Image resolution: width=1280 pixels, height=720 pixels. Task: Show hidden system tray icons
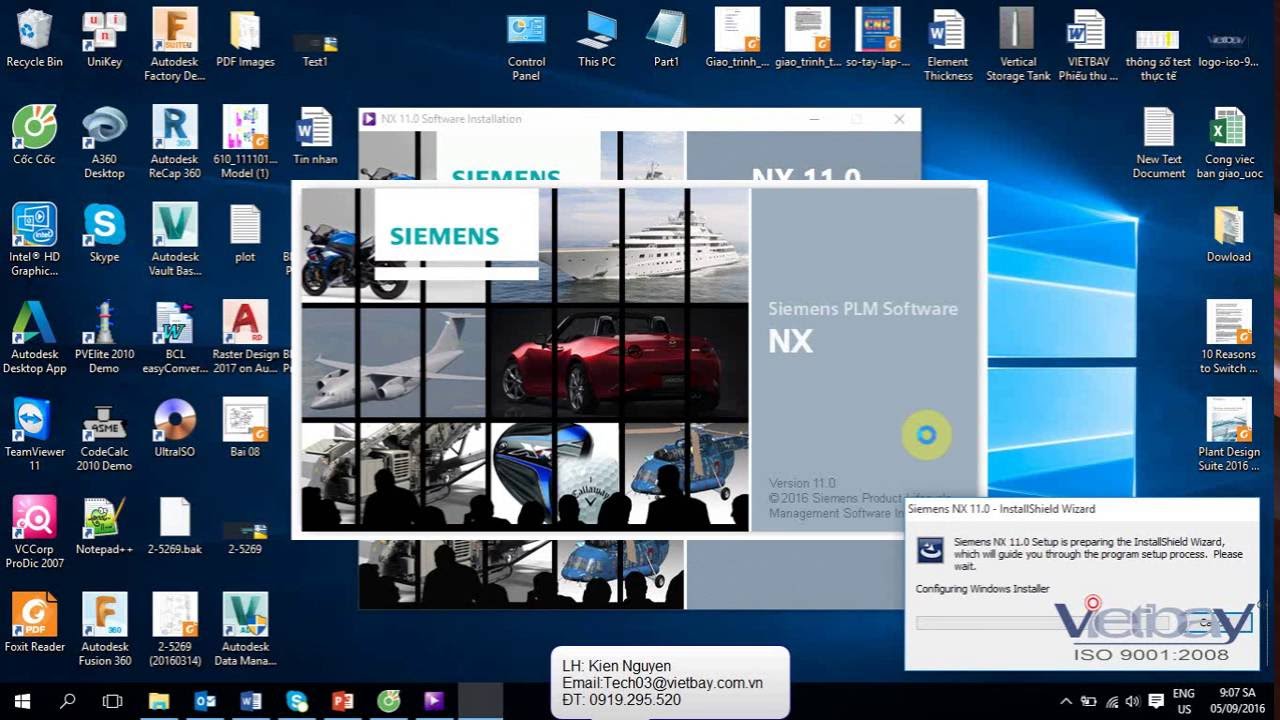(1066, 701)
